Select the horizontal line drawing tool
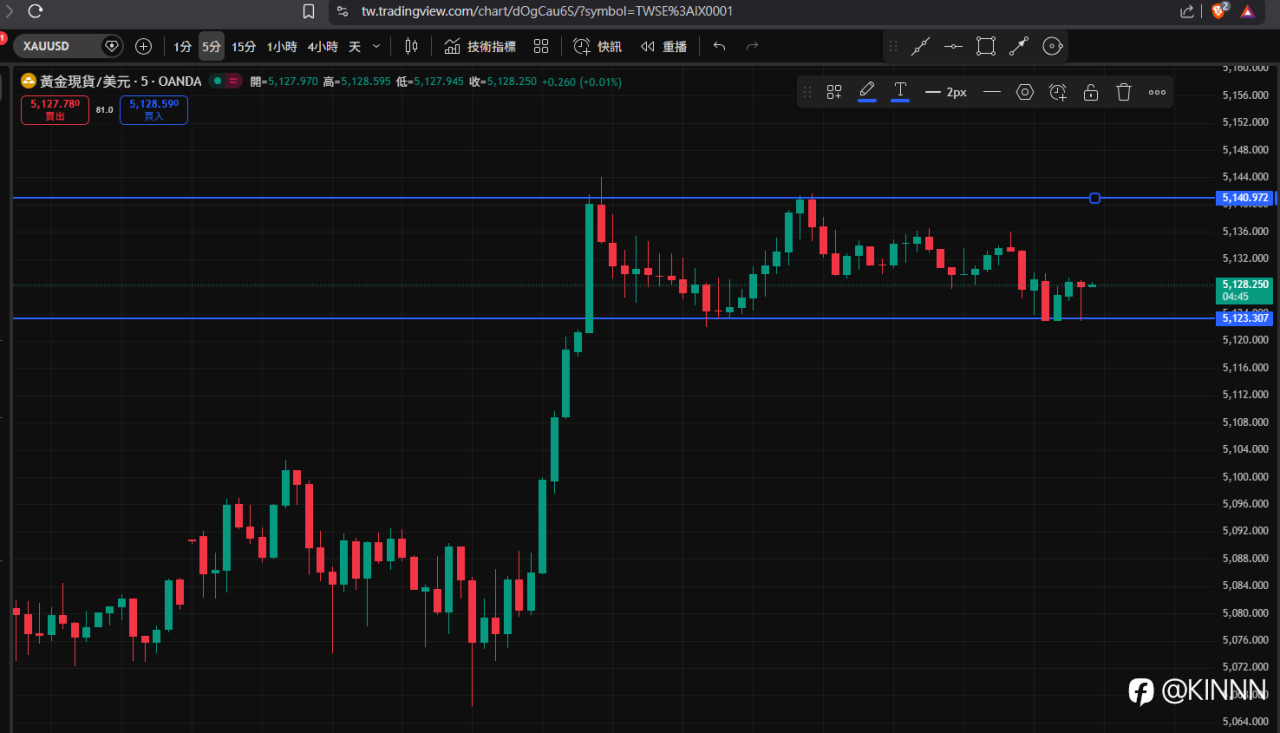The height and width of the screenshot is (733, 1280). [953, 46]
